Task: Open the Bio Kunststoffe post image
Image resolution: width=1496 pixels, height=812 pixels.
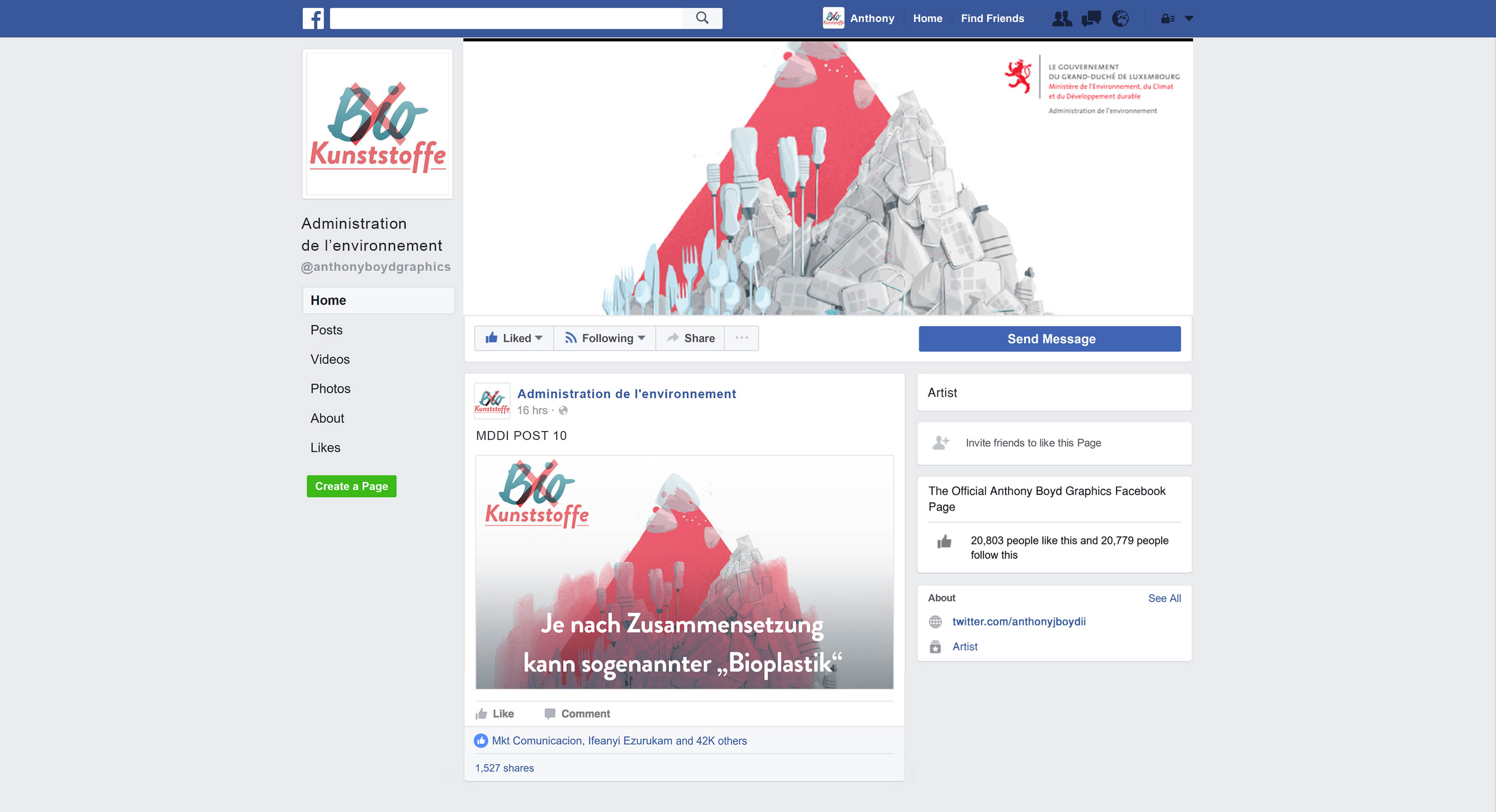Action: (x=684, y=572)
